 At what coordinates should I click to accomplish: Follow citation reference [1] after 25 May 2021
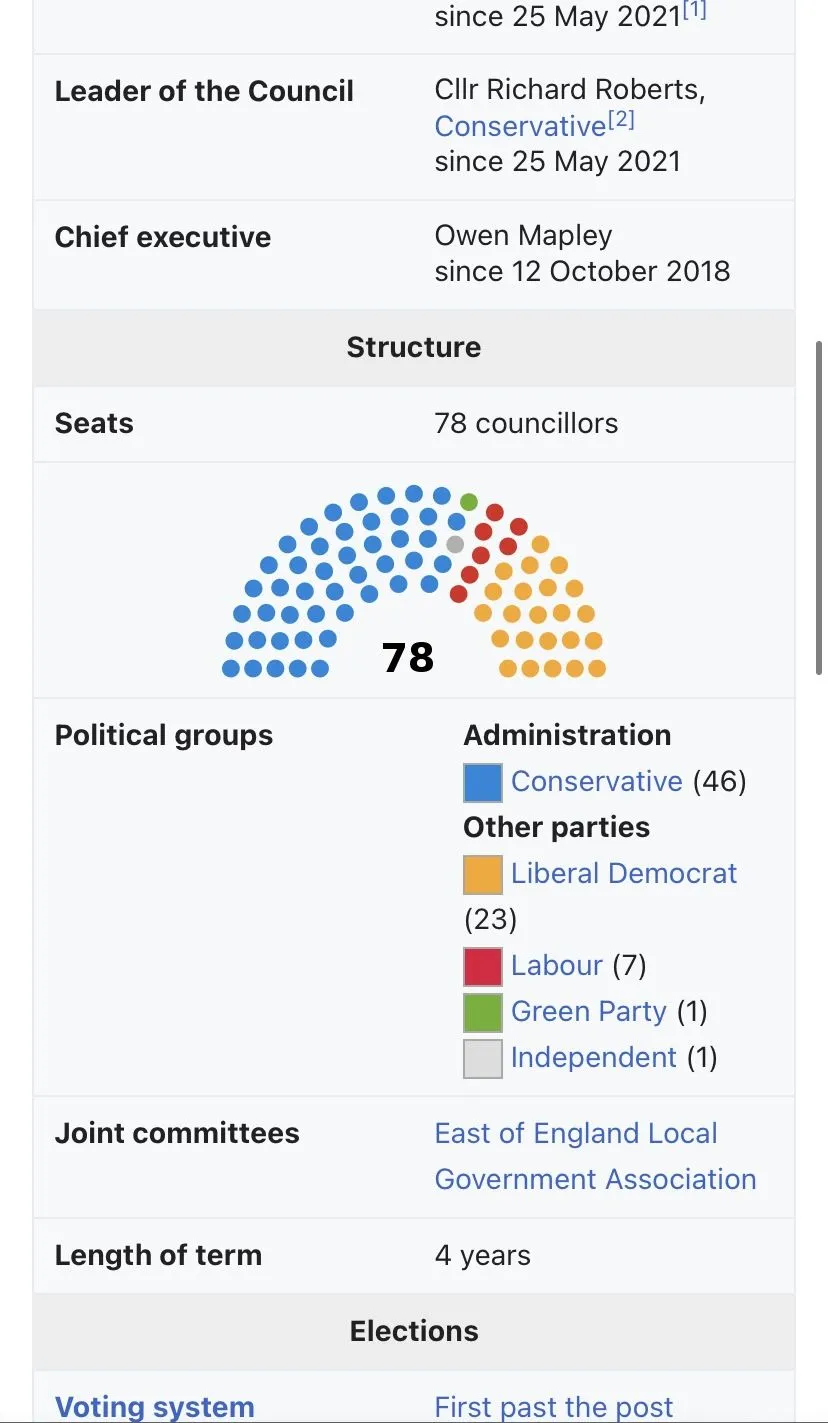click(x=694, y=10)
